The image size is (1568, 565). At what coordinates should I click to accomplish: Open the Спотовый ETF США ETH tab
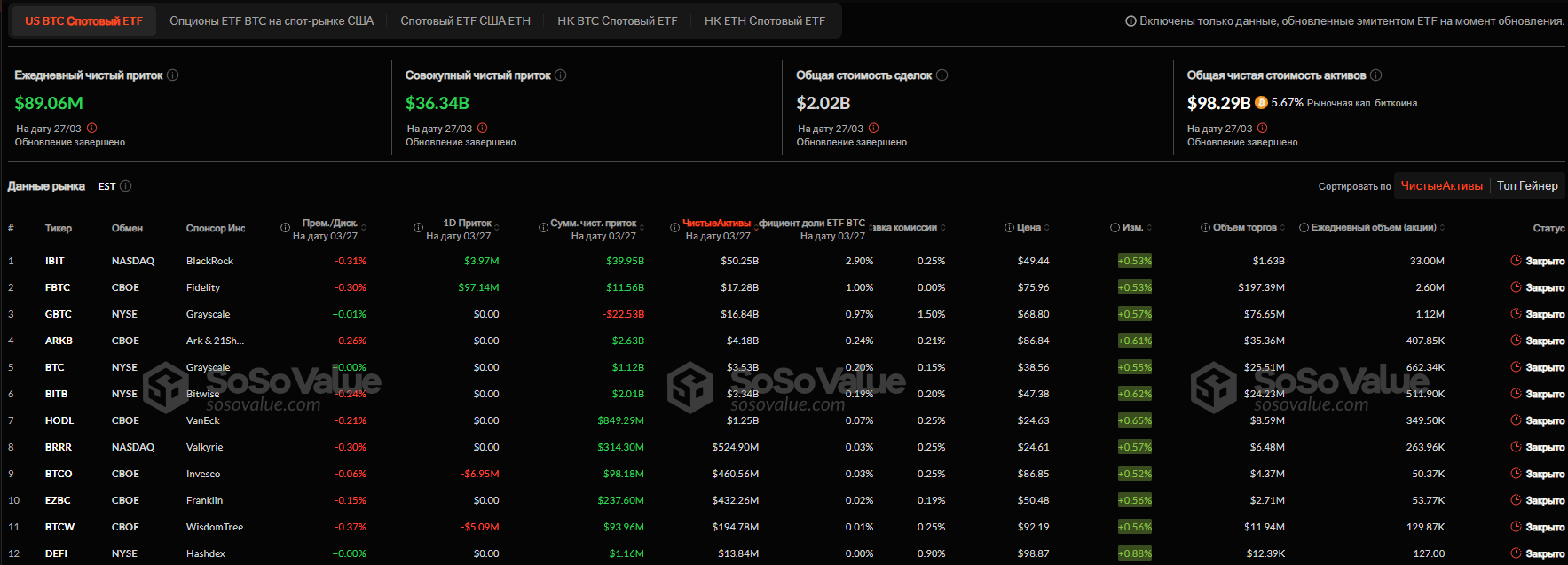click(x=465, y=20)
